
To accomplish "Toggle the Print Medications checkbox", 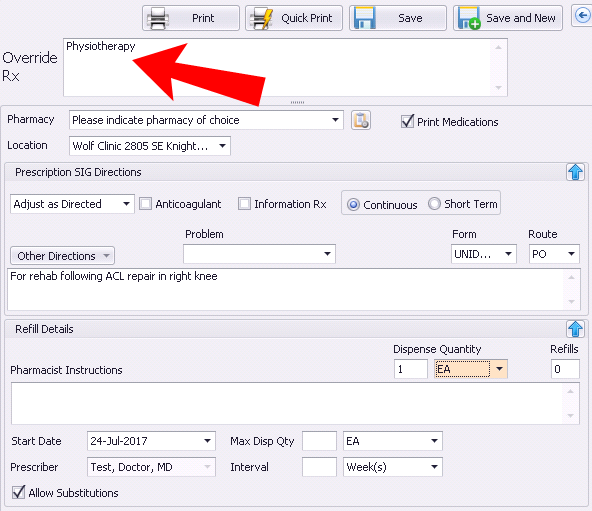I will pyautogui.click(x=407, y=122).
